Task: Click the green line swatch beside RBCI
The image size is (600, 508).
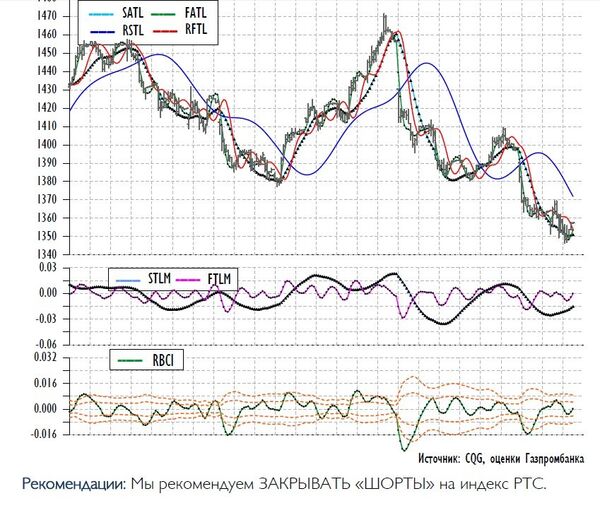Action: (127, 357)
